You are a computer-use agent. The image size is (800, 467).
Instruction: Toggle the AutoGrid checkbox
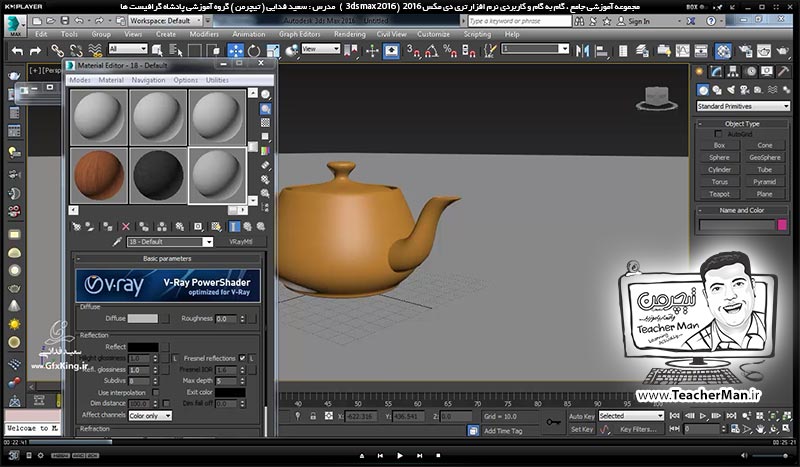click(x=718, y=134)
